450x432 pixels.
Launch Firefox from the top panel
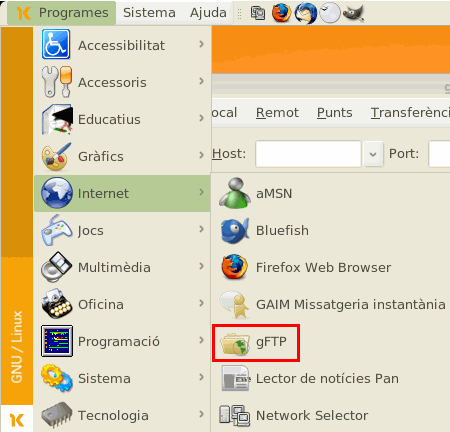tap(281, 13)
